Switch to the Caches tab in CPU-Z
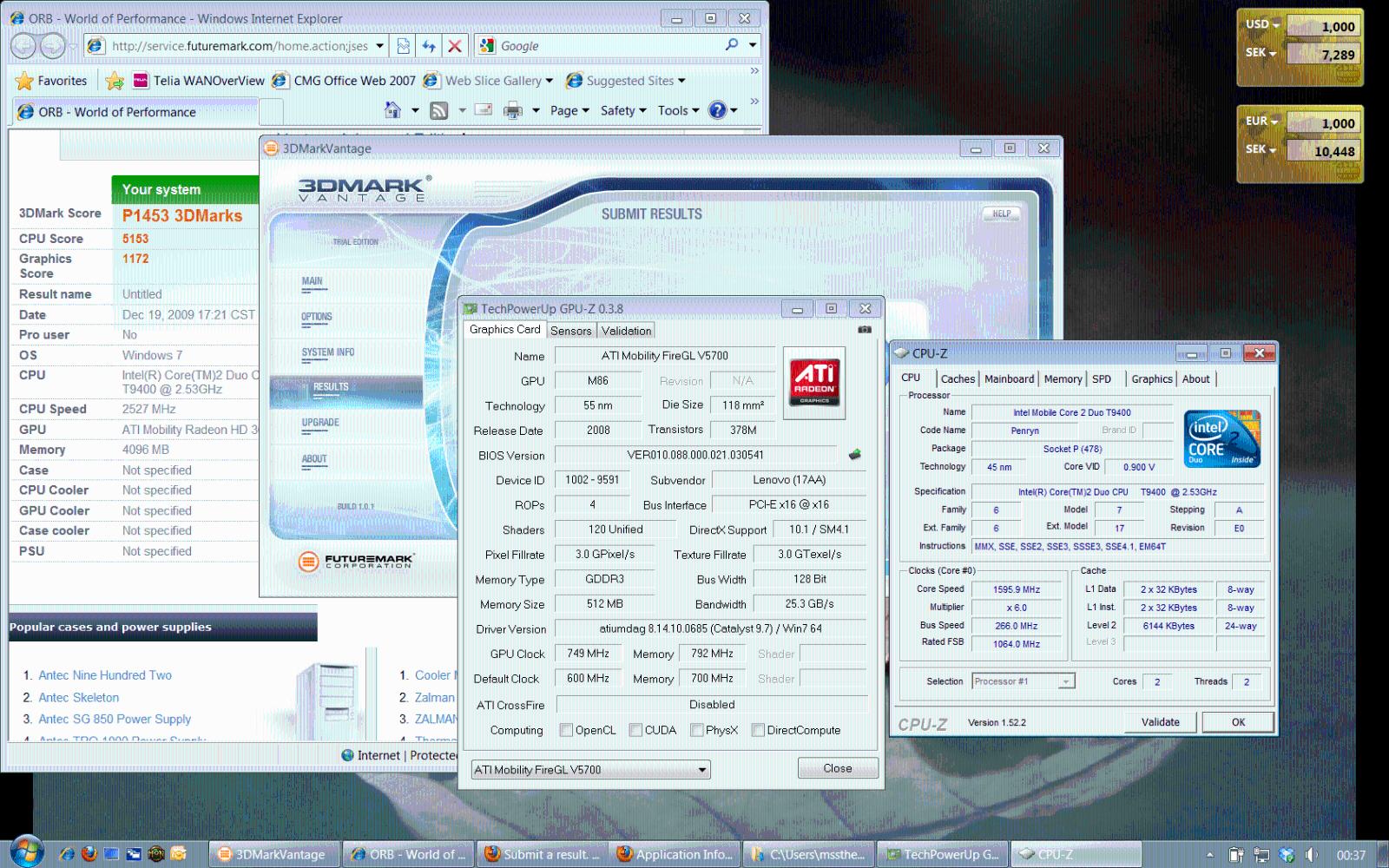1389x868 pixels. [958, 378]
